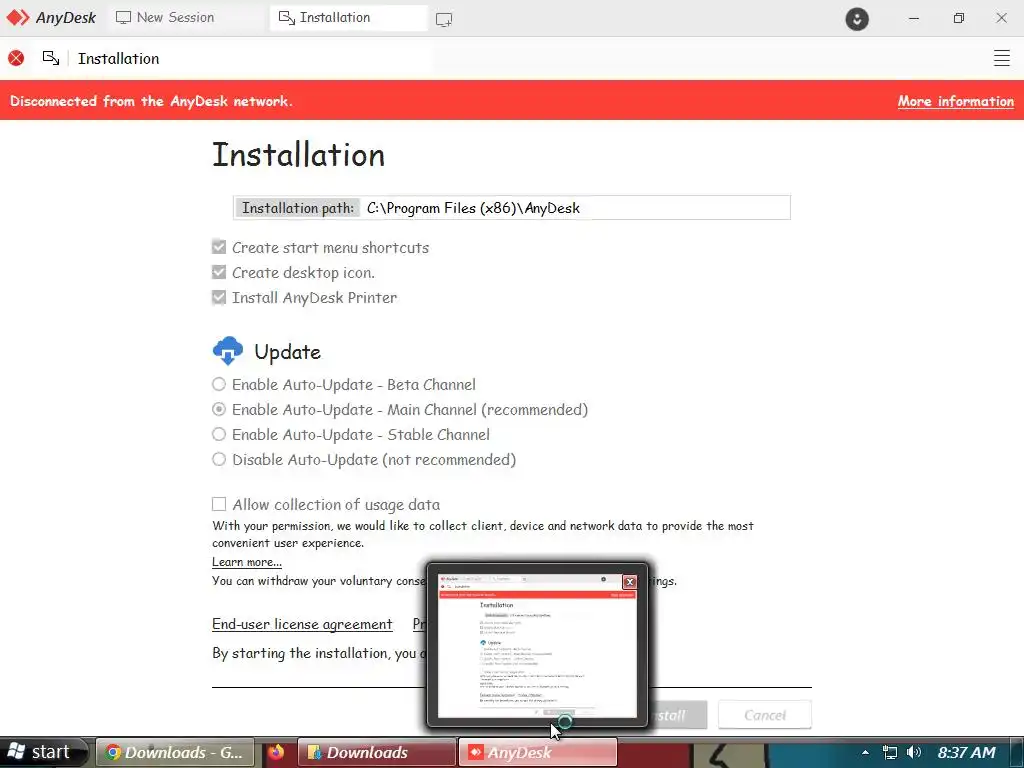1024x768 pixels.
Task: Click the Cancel button
Action: point(765,715)
